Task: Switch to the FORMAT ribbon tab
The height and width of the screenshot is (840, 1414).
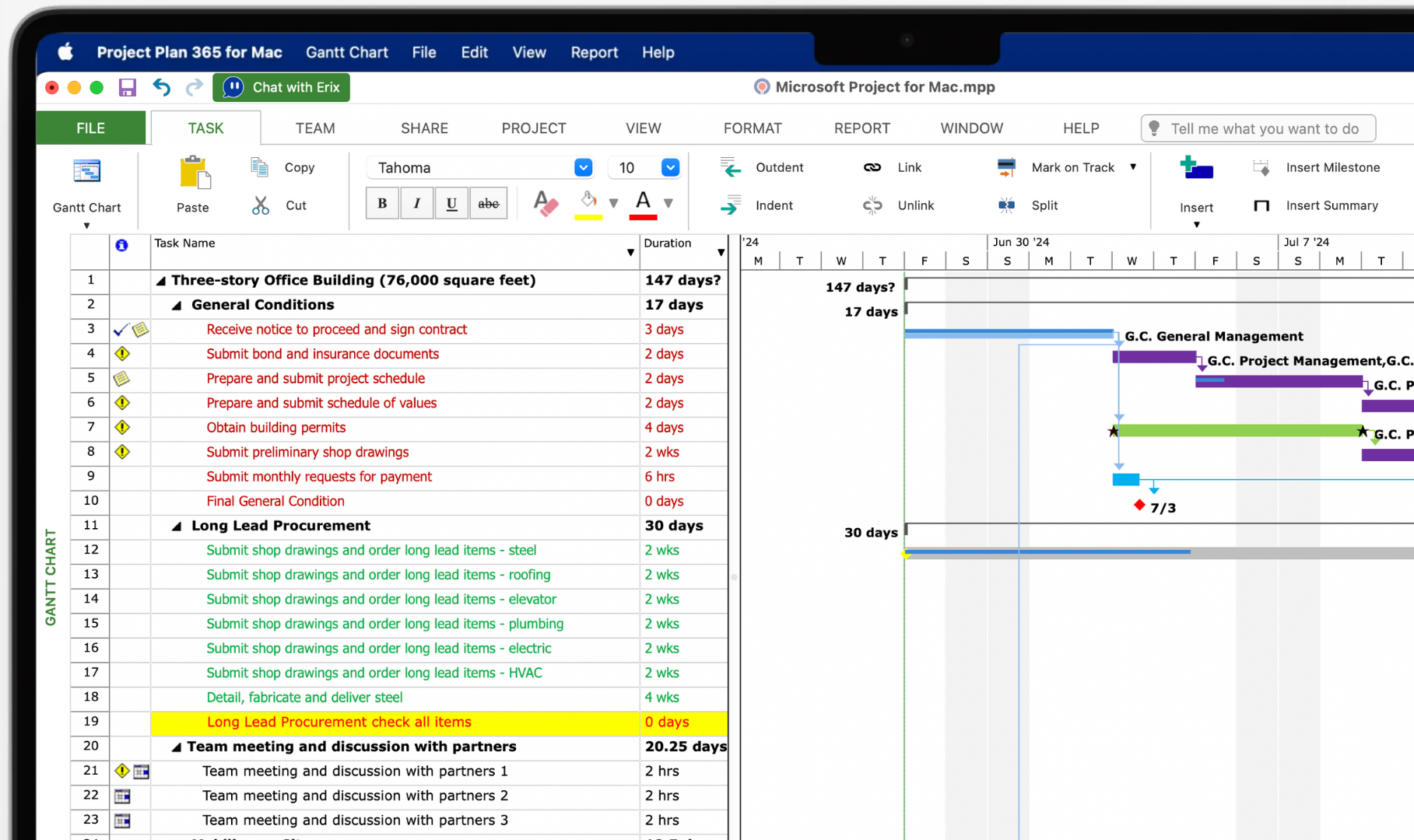Action: tap(753, 128)
